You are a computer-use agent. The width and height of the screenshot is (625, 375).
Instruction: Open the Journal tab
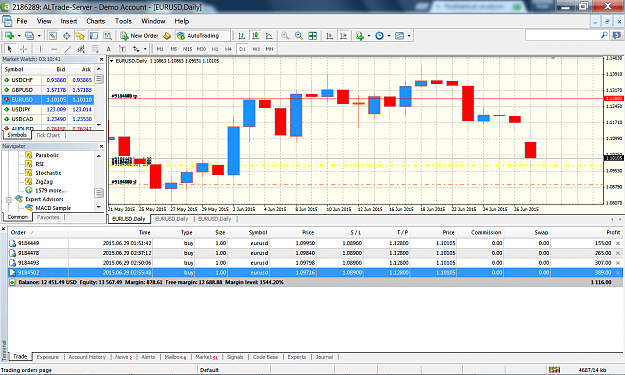324,357
